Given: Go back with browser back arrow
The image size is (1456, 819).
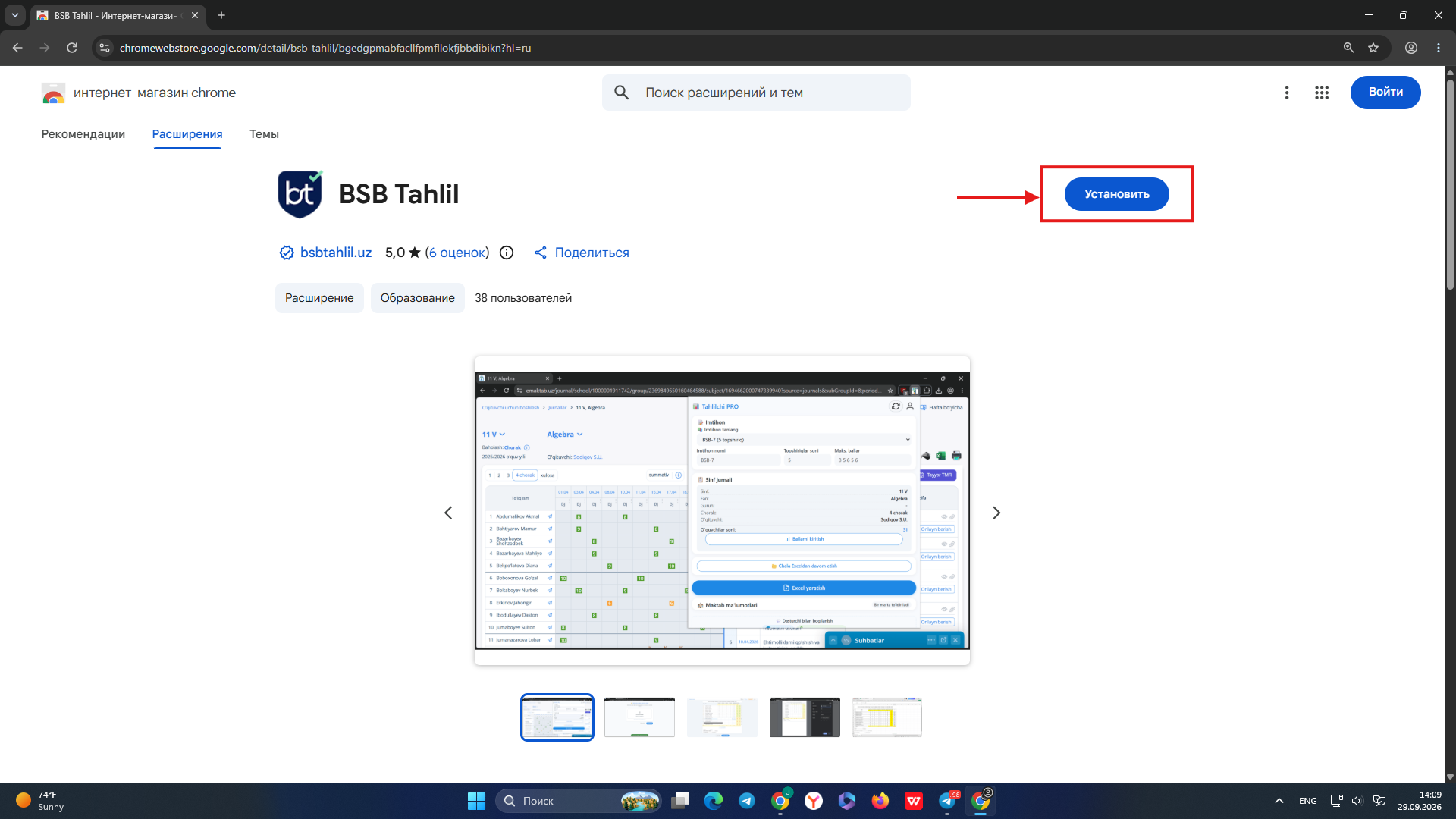Looking at the screenshot, I should (x=17, y=48).
